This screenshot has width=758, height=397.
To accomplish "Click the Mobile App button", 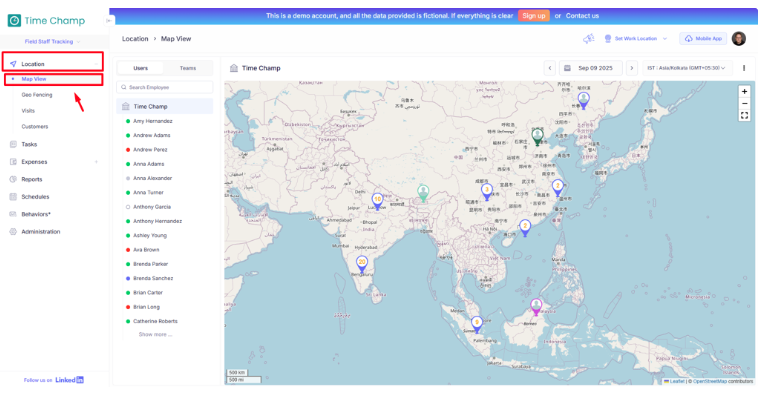I will tap(703, 39).
